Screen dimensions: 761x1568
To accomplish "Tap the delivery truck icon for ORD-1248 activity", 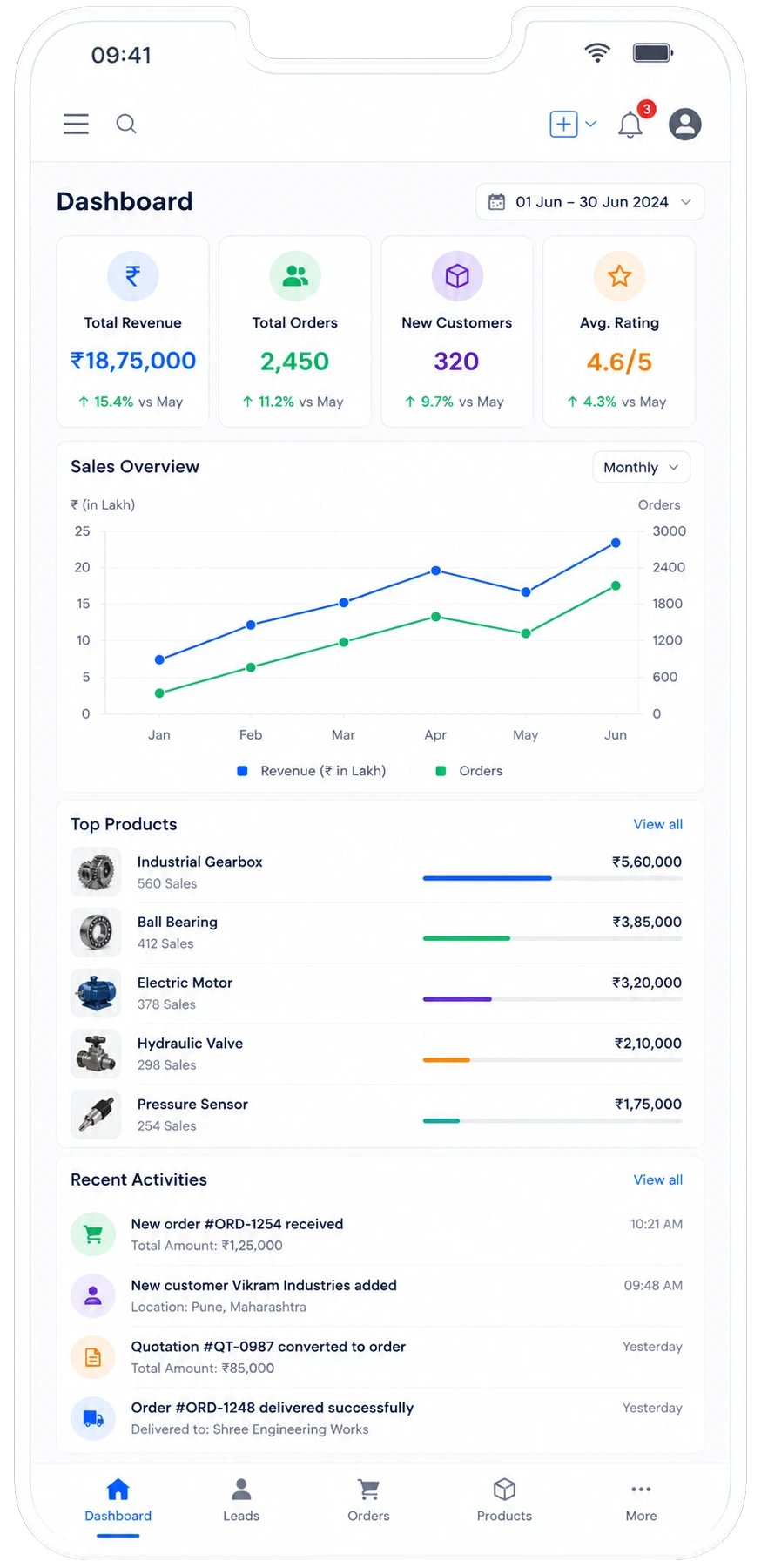I will (93, 1418).
